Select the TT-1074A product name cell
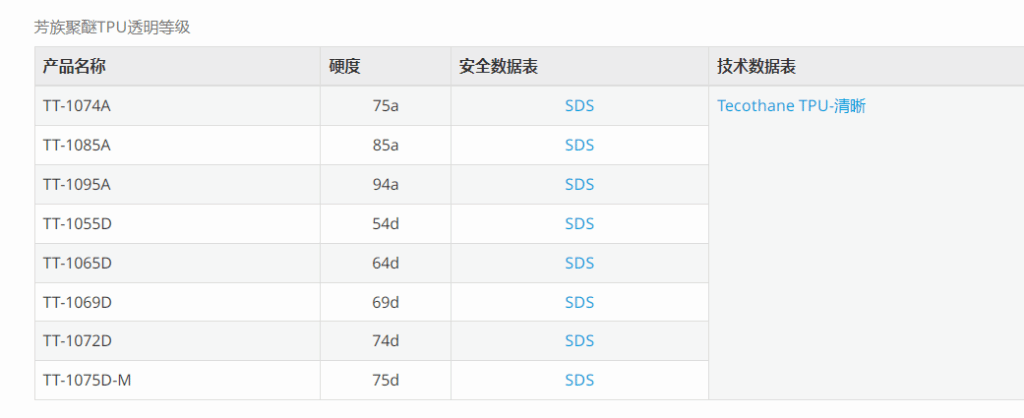The height and width of the screenshot is (418, 1024). pyautogui.click(x=178, y=106)
